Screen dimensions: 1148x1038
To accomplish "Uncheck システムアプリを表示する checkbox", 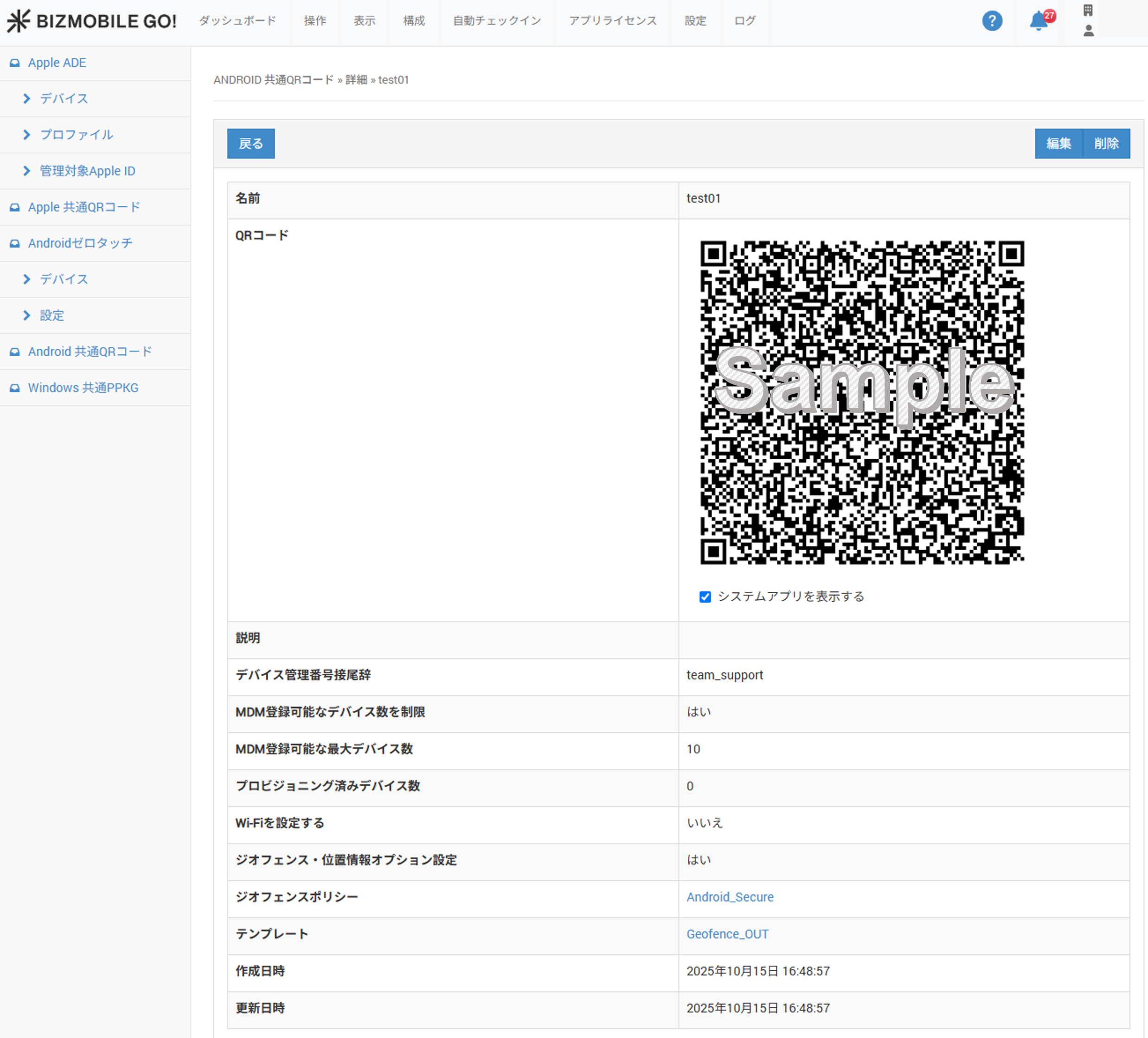I will [705, 597].
